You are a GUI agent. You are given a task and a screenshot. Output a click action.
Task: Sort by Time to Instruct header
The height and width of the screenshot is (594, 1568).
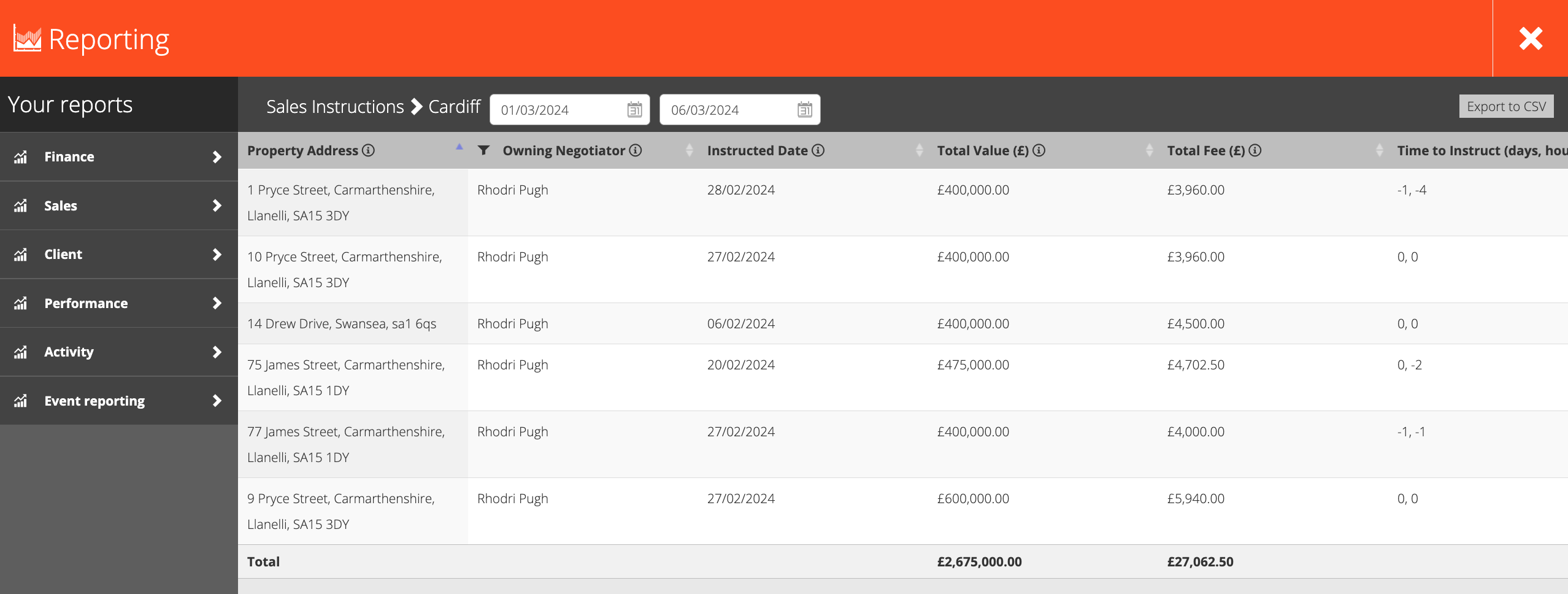1482,150
